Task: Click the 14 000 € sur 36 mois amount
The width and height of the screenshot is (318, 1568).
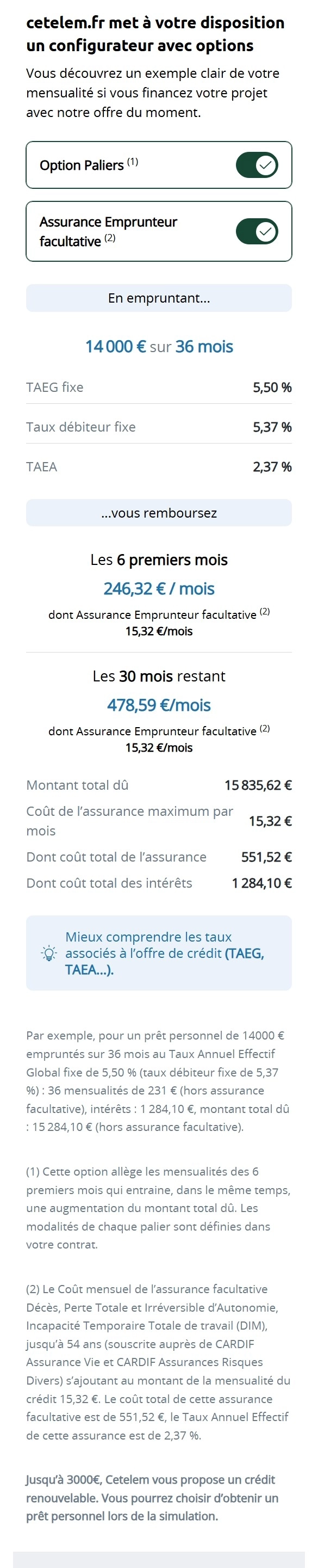Action: coord(159,346)
